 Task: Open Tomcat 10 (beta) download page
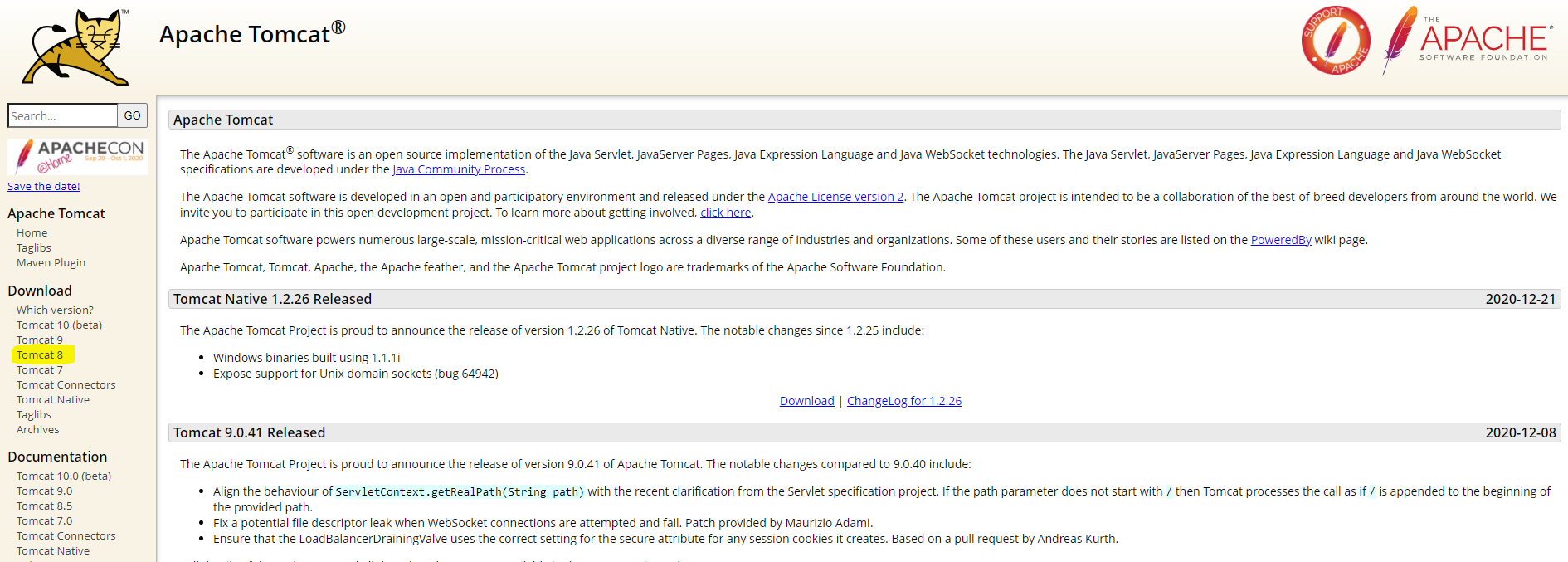[x=60, y=325]
